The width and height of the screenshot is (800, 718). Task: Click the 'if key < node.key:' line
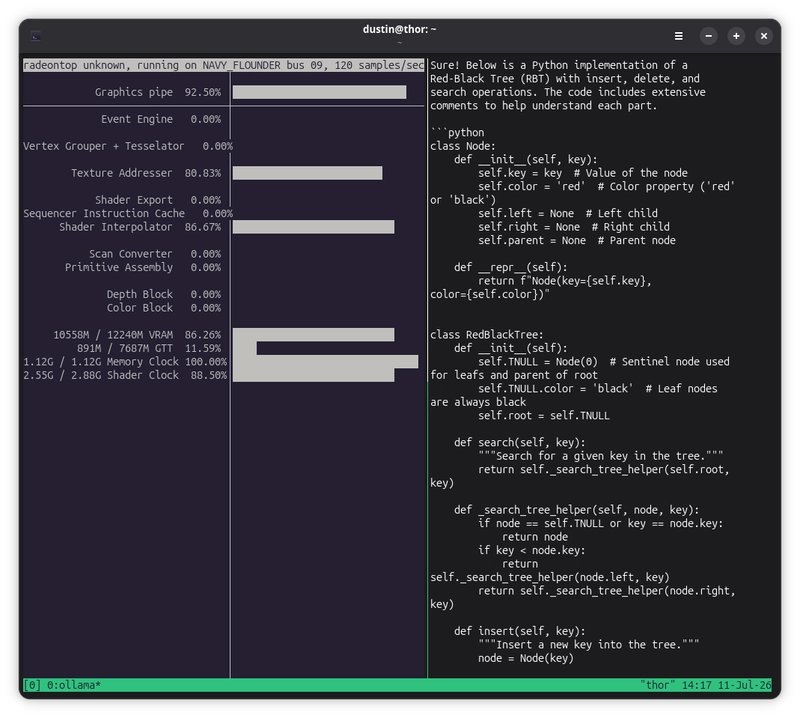coord(532,550)
